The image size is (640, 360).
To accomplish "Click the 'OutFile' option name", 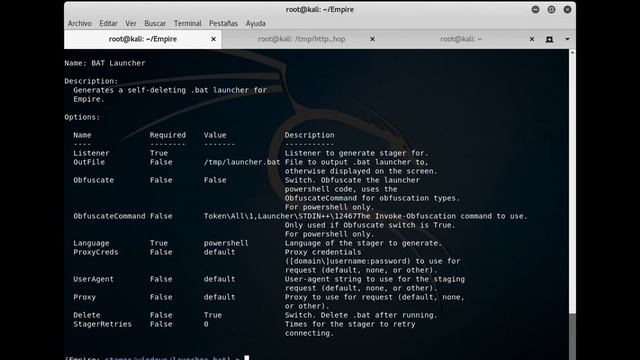I will 89,162.
